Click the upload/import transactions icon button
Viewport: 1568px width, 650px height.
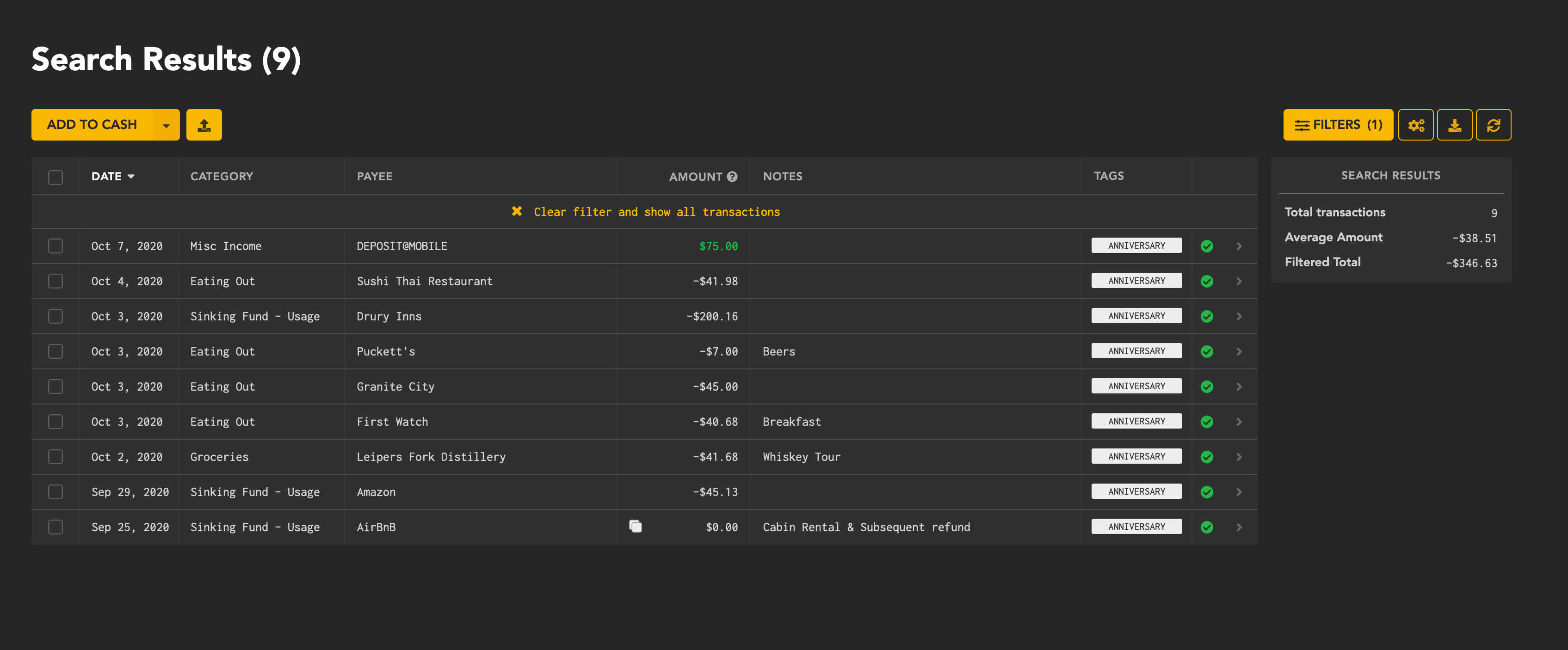click(204, 125)
